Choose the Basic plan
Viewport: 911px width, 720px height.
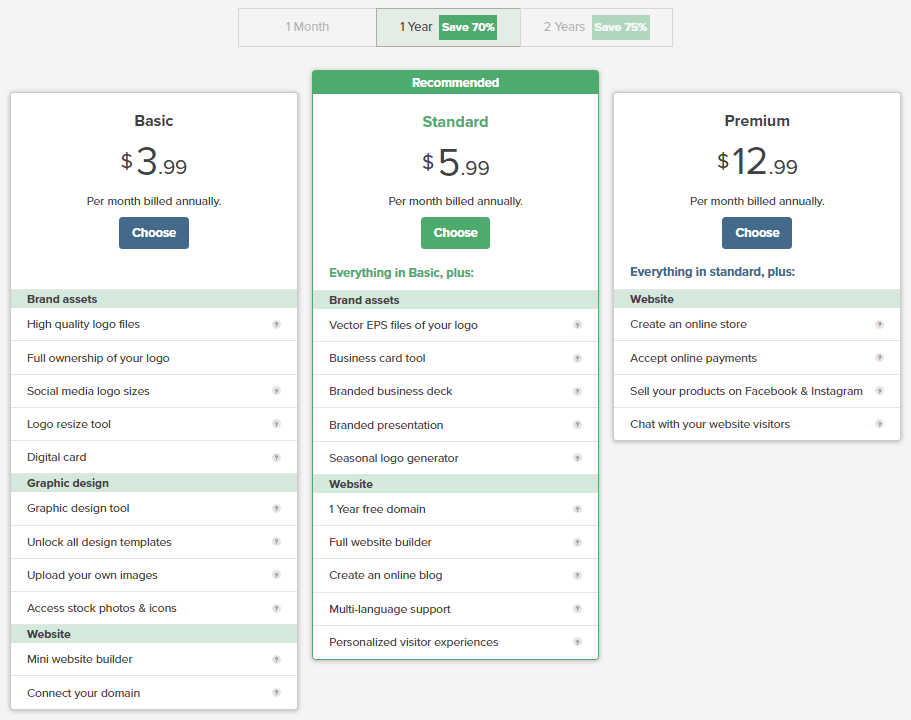pyautogui.click(x=154, y=233)
